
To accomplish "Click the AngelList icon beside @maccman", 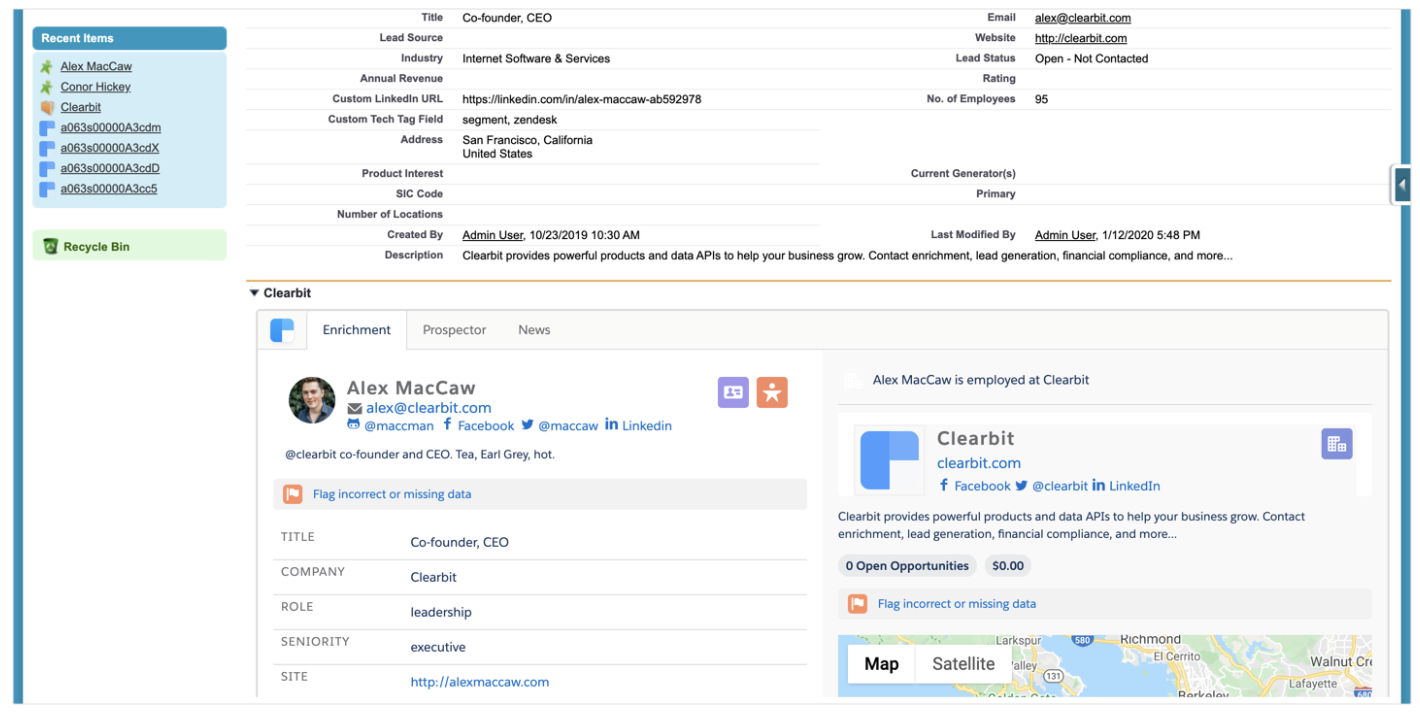I will (353, 425).
